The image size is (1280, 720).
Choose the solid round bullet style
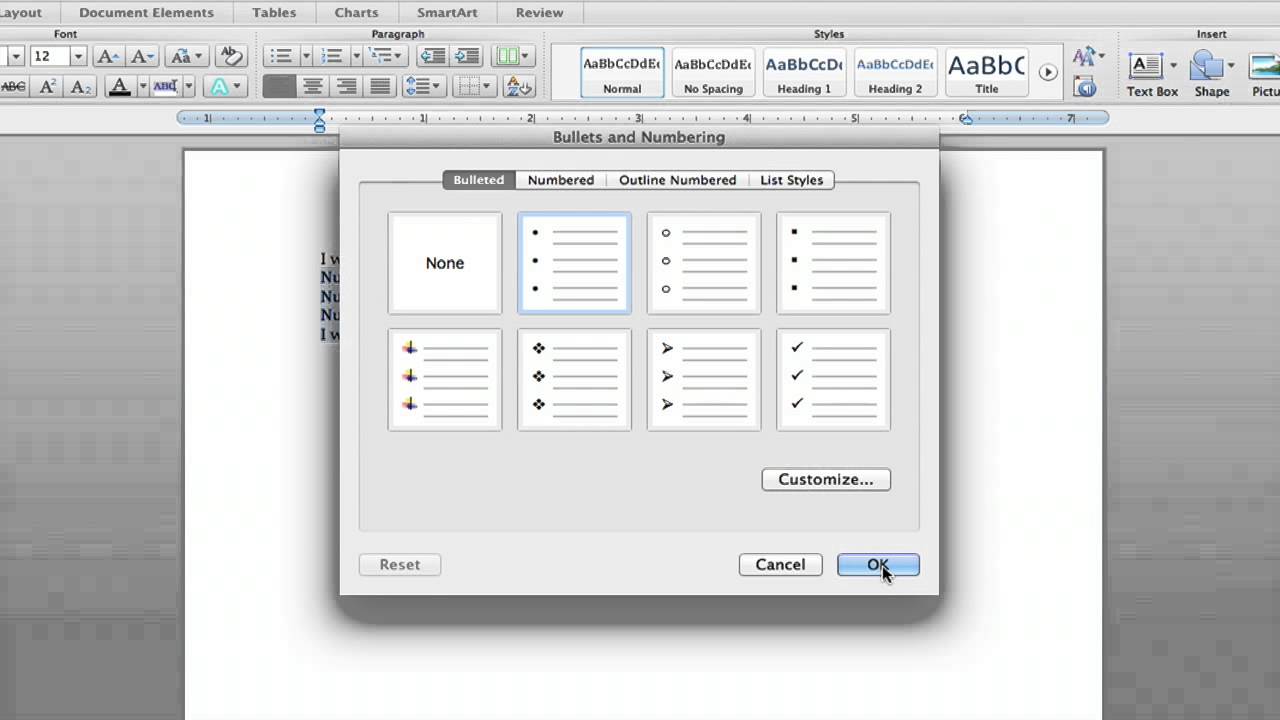click(574, 263)
